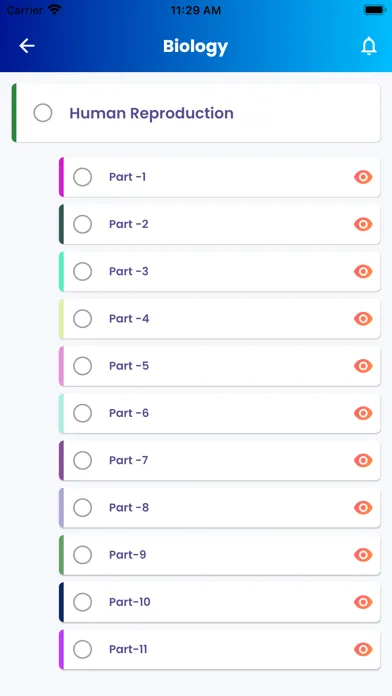The height and width of the screenshot is (696, 392).
Task: Tap the back arrow icon
Action: click(27, 46)
